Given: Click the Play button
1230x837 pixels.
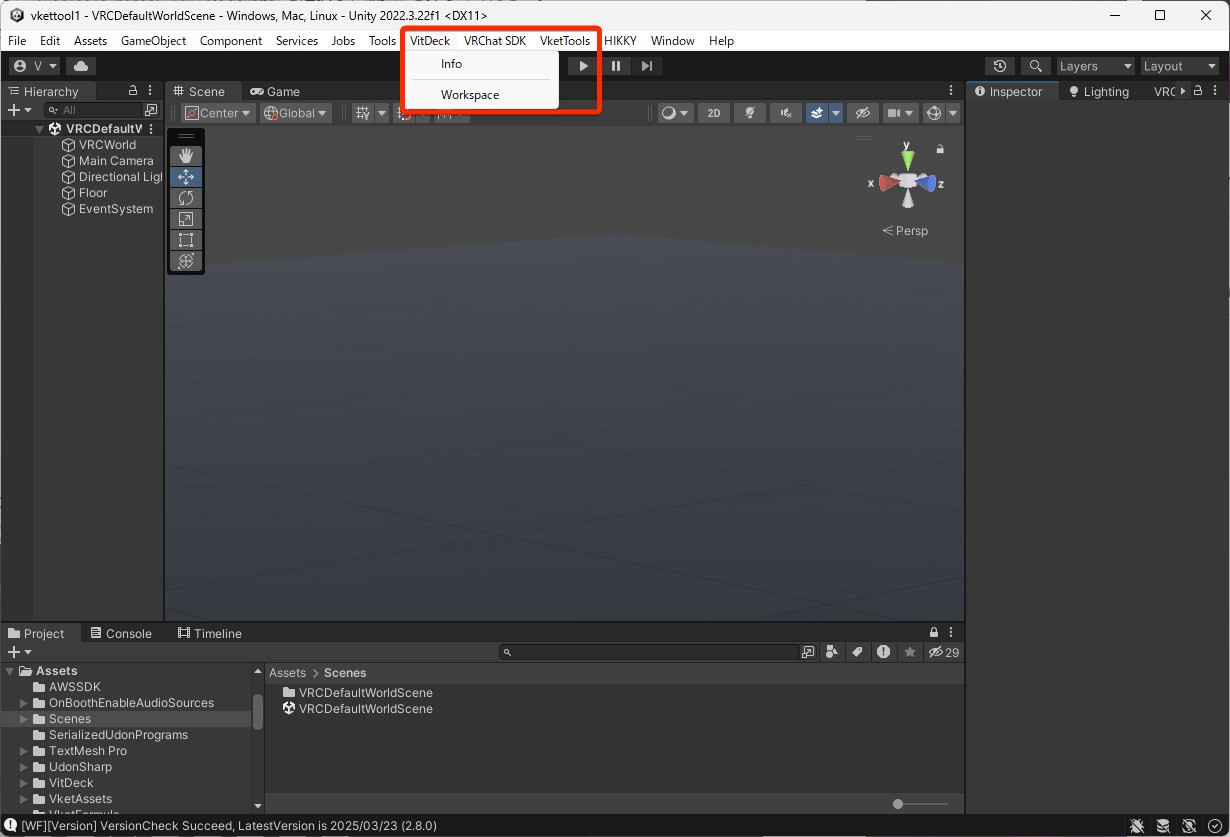Looking at the screenshot, I should (584, 66).
